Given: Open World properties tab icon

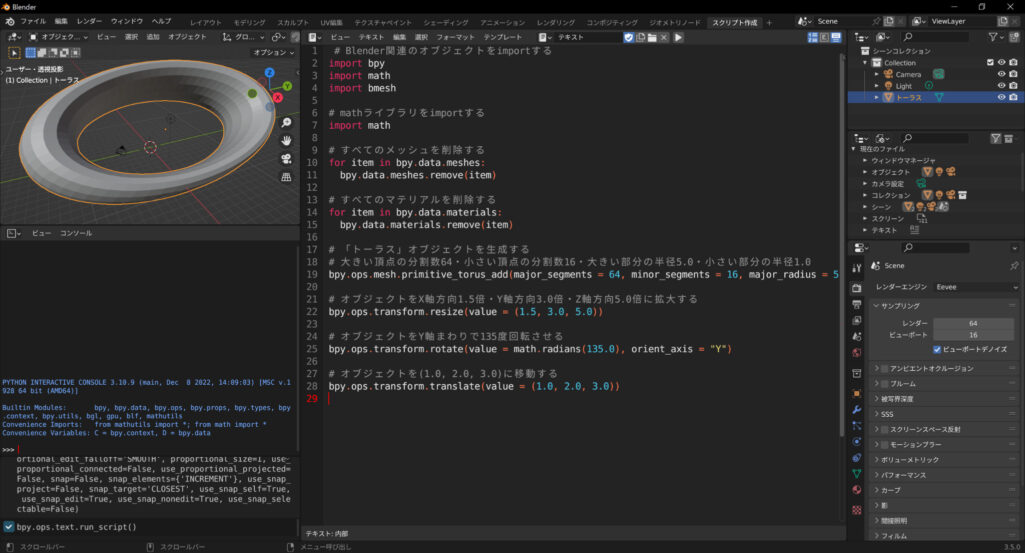Looking at the screenshot, I should [x=856, y=352].
